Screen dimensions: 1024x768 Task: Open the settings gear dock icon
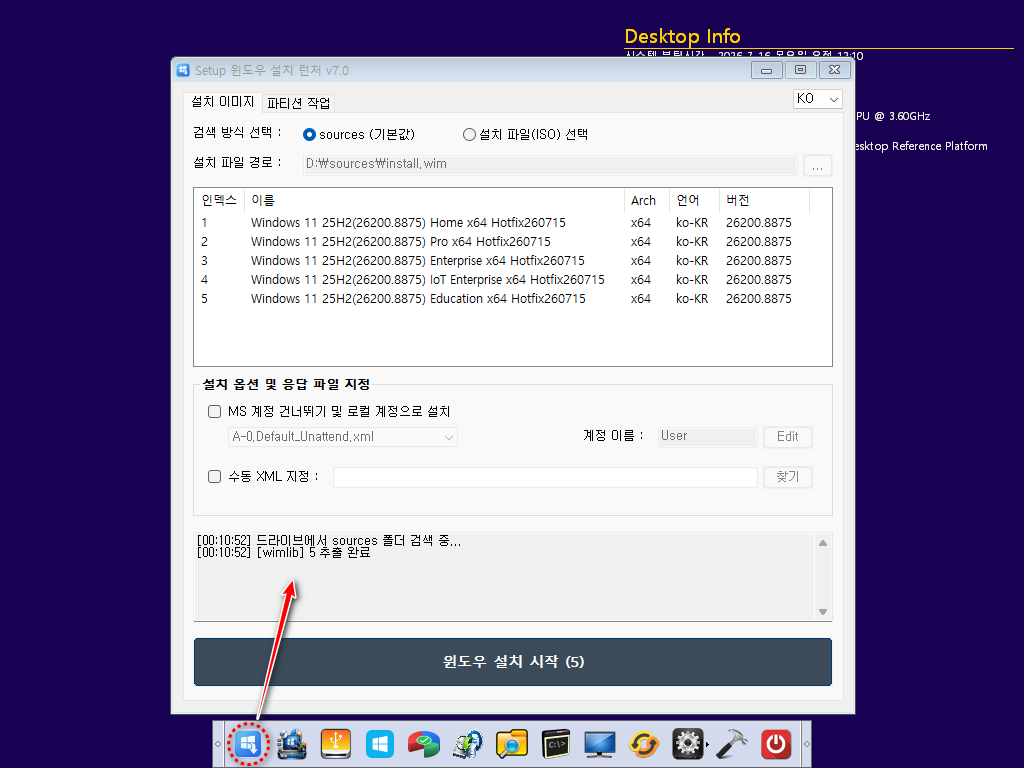pos(688,744)
